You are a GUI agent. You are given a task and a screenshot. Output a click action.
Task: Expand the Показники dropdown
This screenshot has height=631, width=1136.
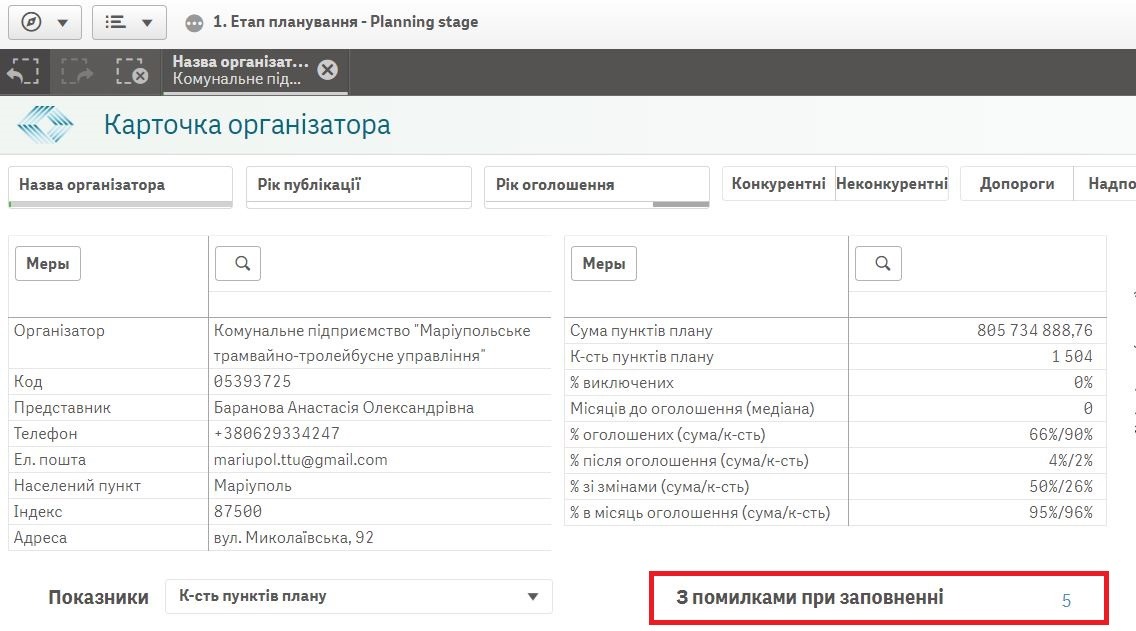358,597
